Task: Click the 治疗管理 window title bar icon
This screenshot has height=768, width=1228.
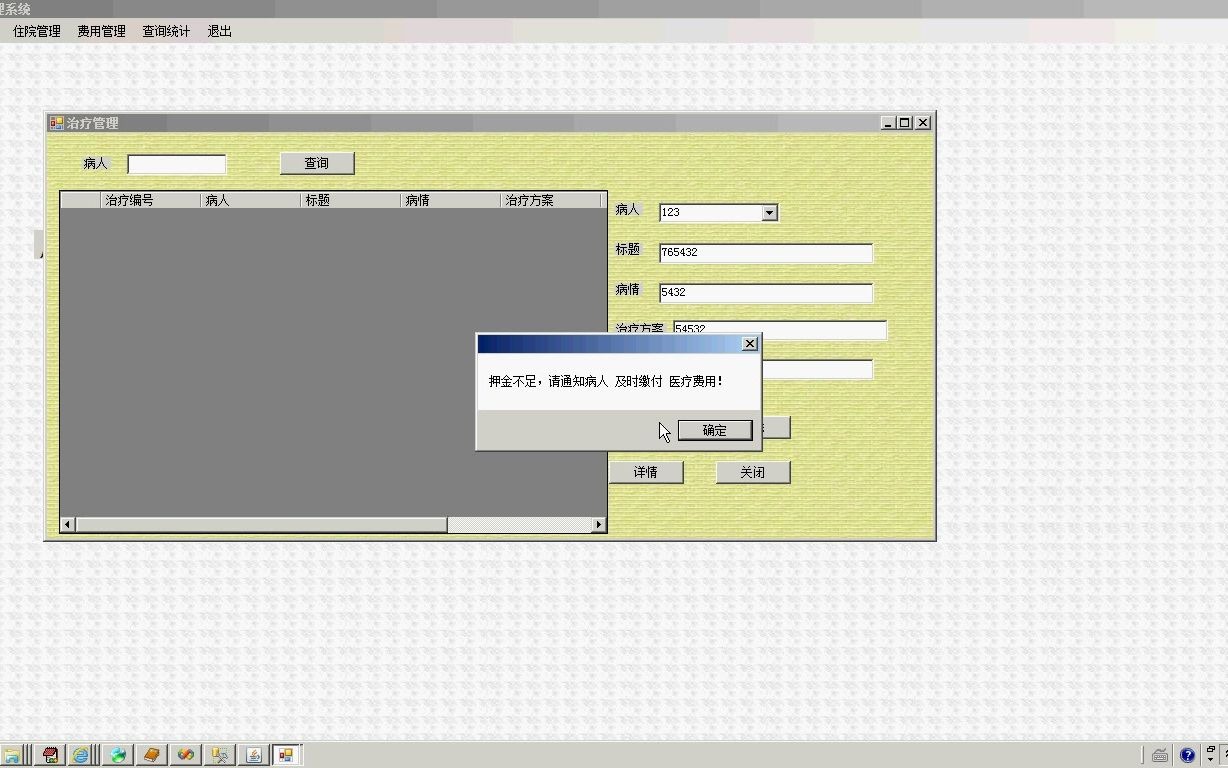Action: (54, 122)
